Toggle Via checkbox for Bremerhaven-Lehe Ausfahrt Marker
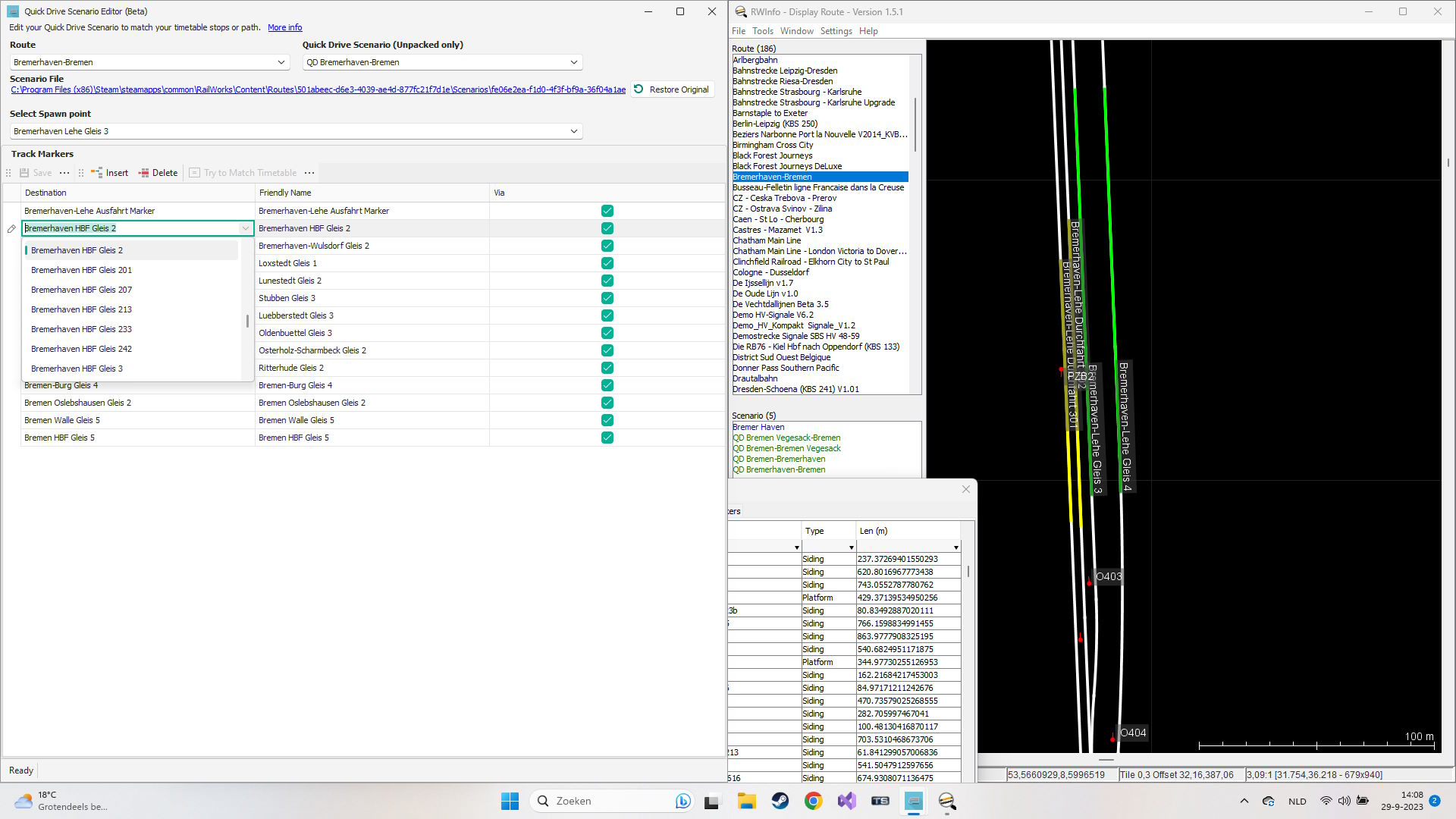Viewport: 1456px width, 819px height. click(x=607, y=211)
